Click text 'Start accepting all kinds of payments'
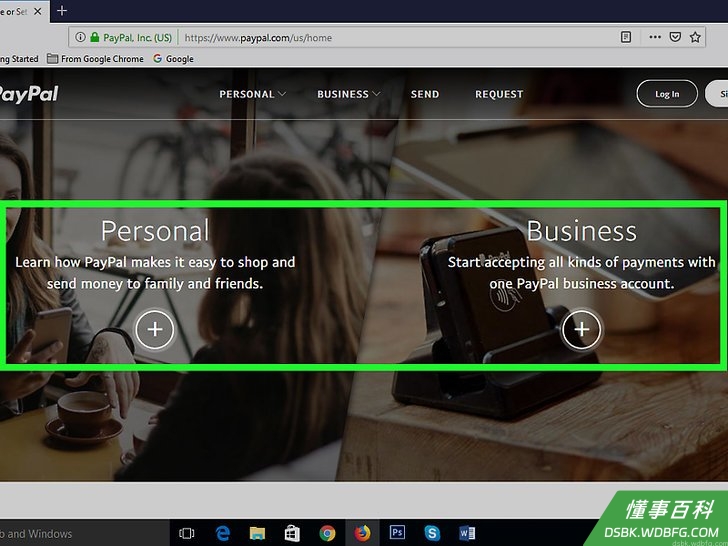Screen dimensions: 728x546 (x=566, y=262)
